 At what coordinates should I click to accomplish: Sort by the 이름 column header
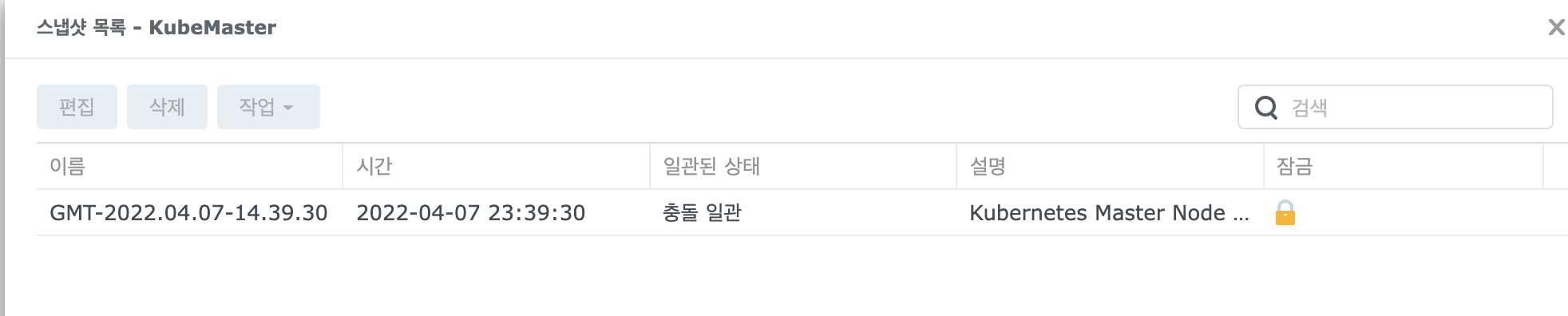point(189,166)
